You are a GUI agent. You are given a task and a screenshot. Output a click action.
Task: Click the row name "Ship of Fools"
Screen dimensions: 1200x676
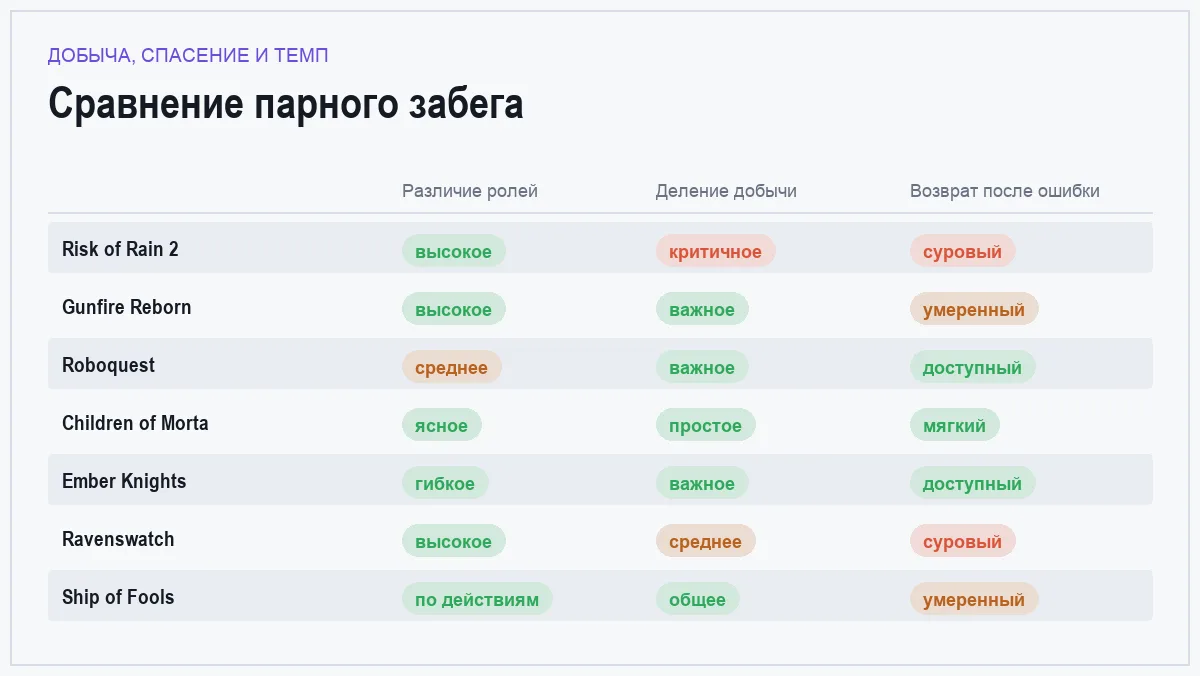point(118,597)
